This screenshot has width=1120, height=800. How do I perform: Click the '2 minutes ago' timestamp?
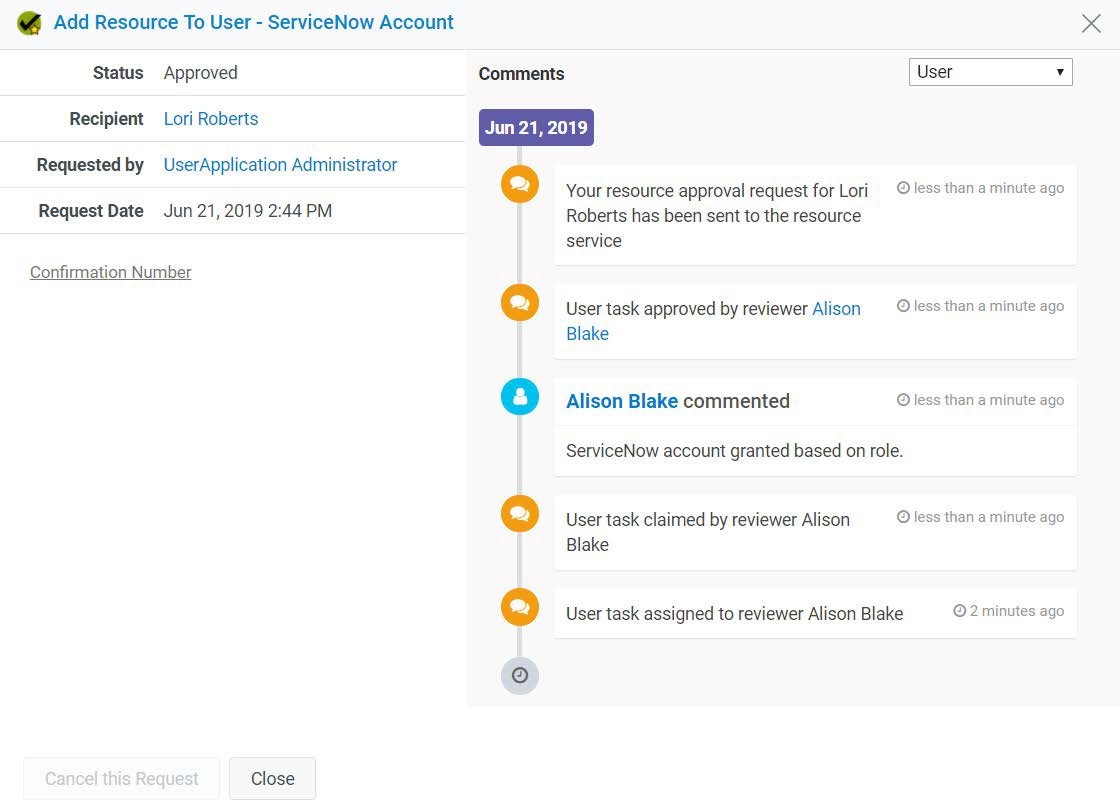click(1016, 611)
